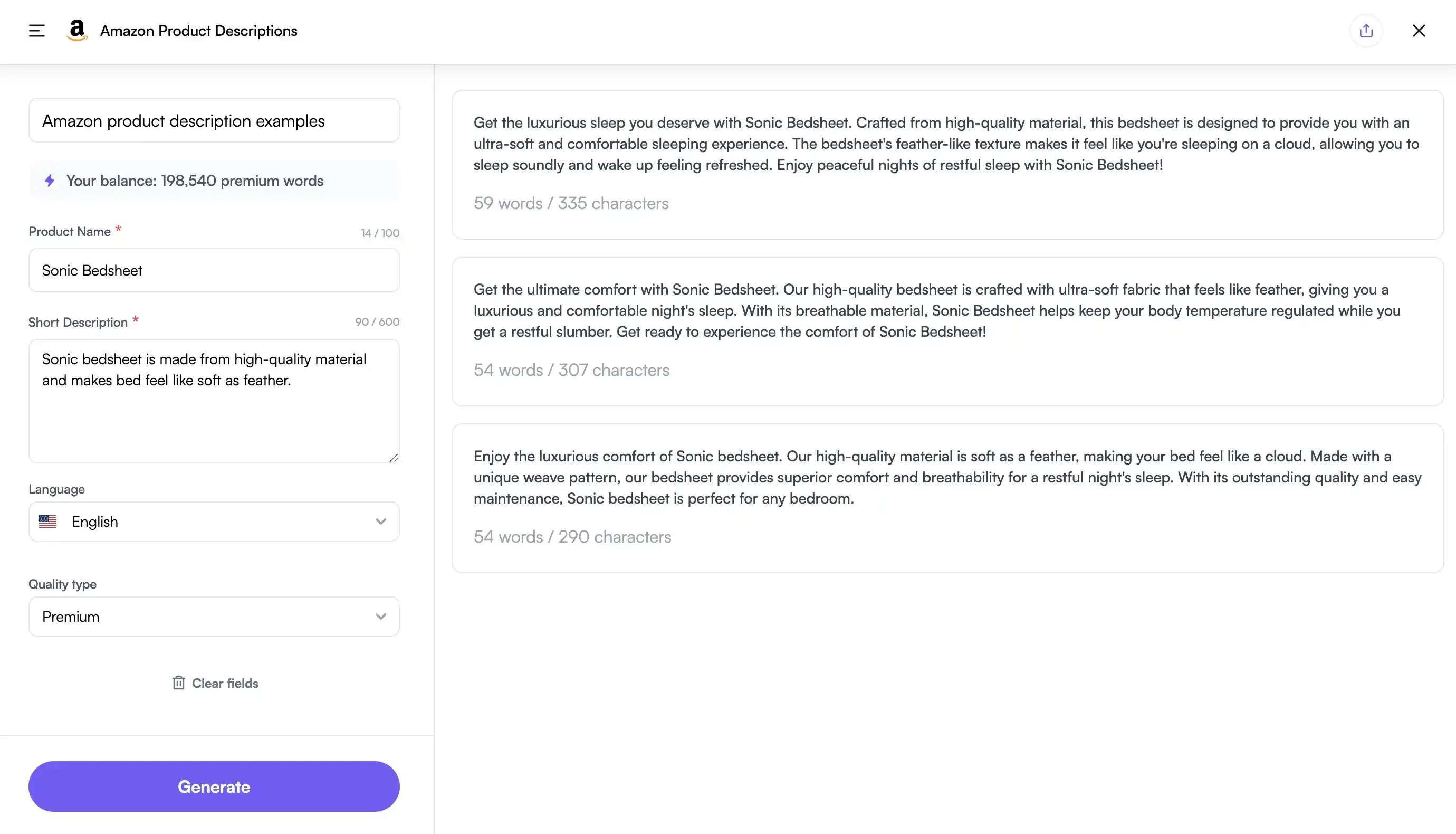1456x834 pixels.
Task: Click the lightning bolt balance icon
Action: pyautogui.click(x=49, y=181)
